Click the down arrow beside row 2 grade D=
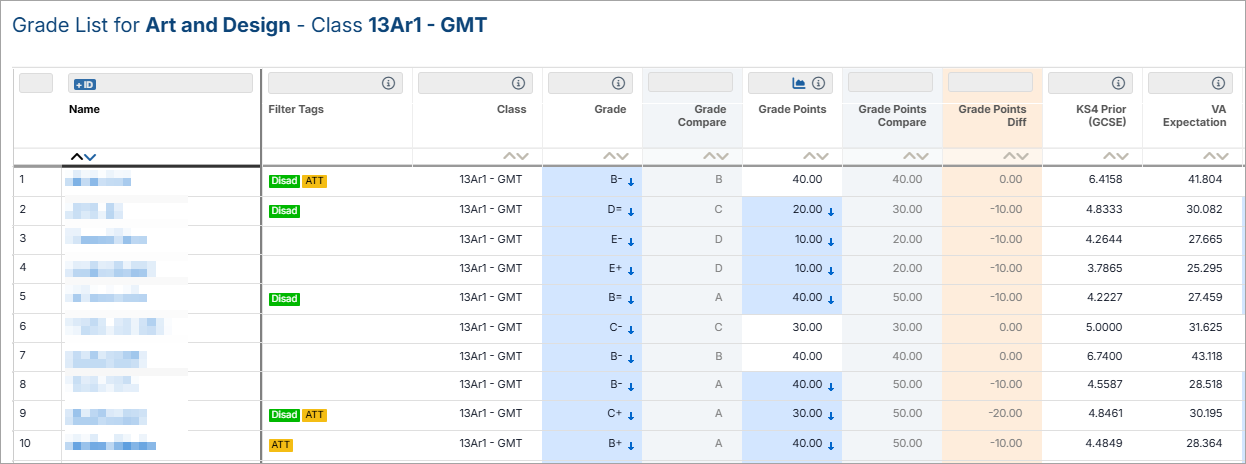The image size is (1246, 464). 631,212
